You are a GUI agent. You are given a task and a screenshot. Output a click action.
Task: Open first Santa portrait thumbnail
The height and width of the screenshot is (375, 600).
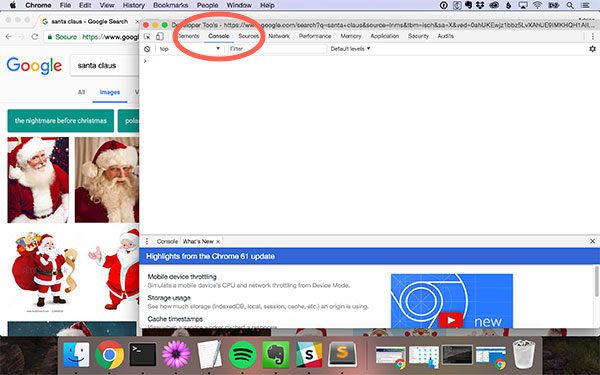[x=38, y=180]
